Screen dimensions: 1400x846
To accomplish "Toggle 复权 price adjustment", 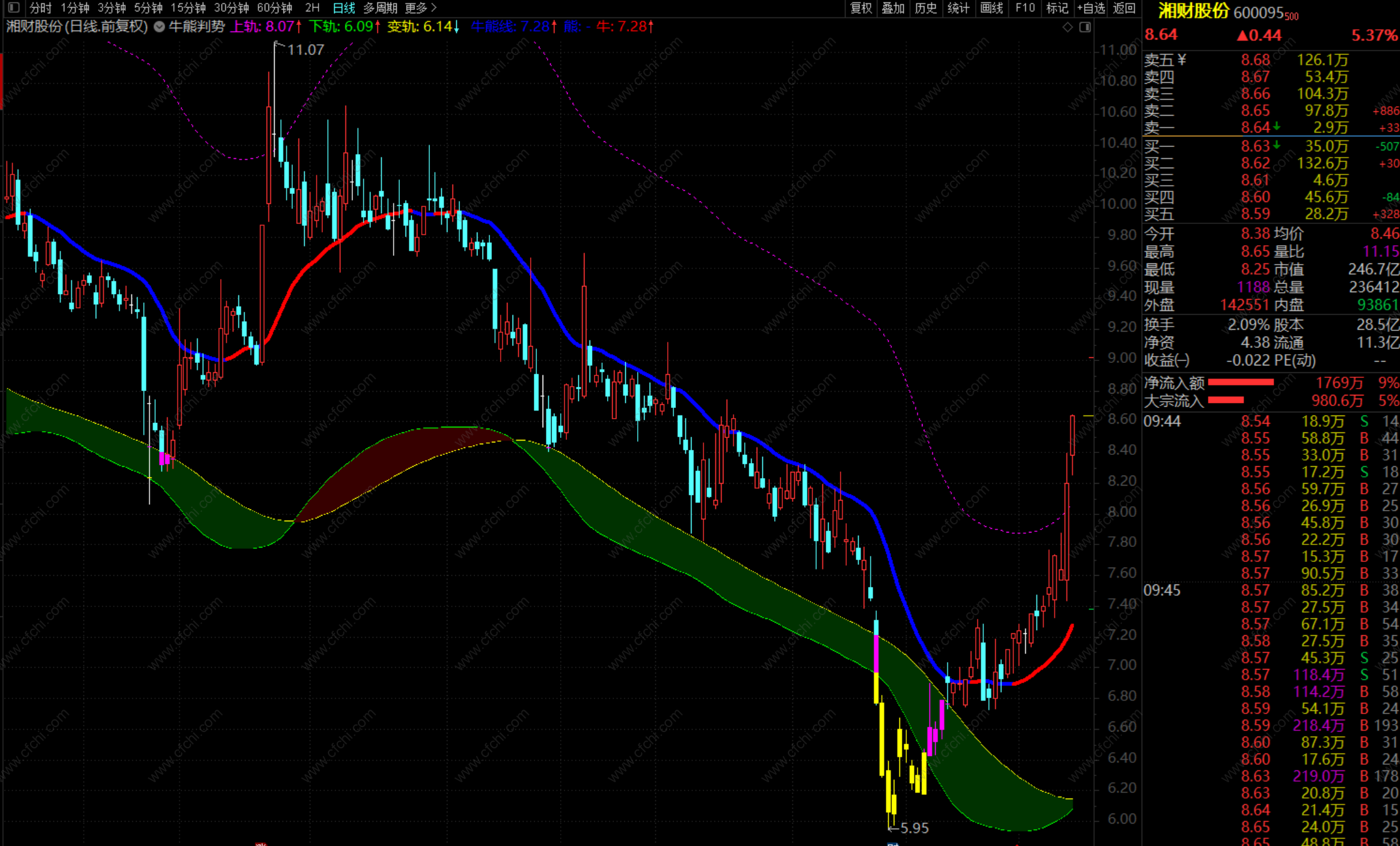I will click(861, 8).
